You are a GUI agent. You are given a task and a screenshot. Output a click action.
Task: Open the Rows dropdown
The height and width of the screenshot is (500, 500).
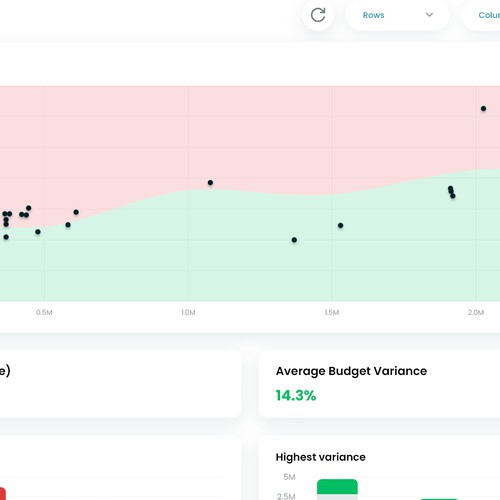coord(397,15)
